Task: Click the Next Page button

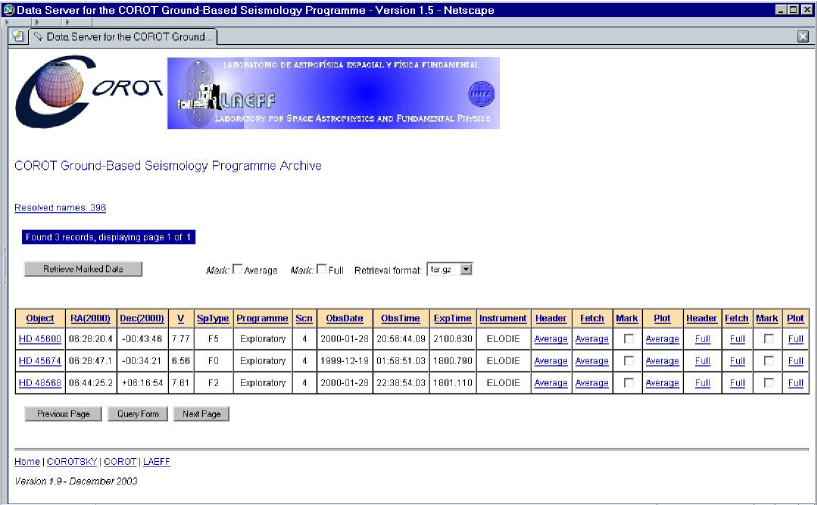Action: (x=202, y=414)
